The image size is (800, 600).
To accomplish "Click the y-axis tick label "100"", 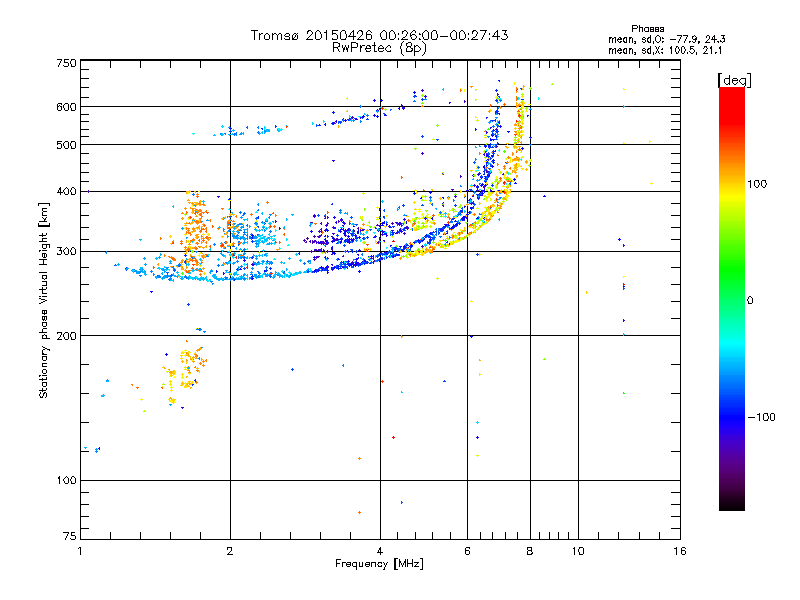I will [x=66, y=481].
